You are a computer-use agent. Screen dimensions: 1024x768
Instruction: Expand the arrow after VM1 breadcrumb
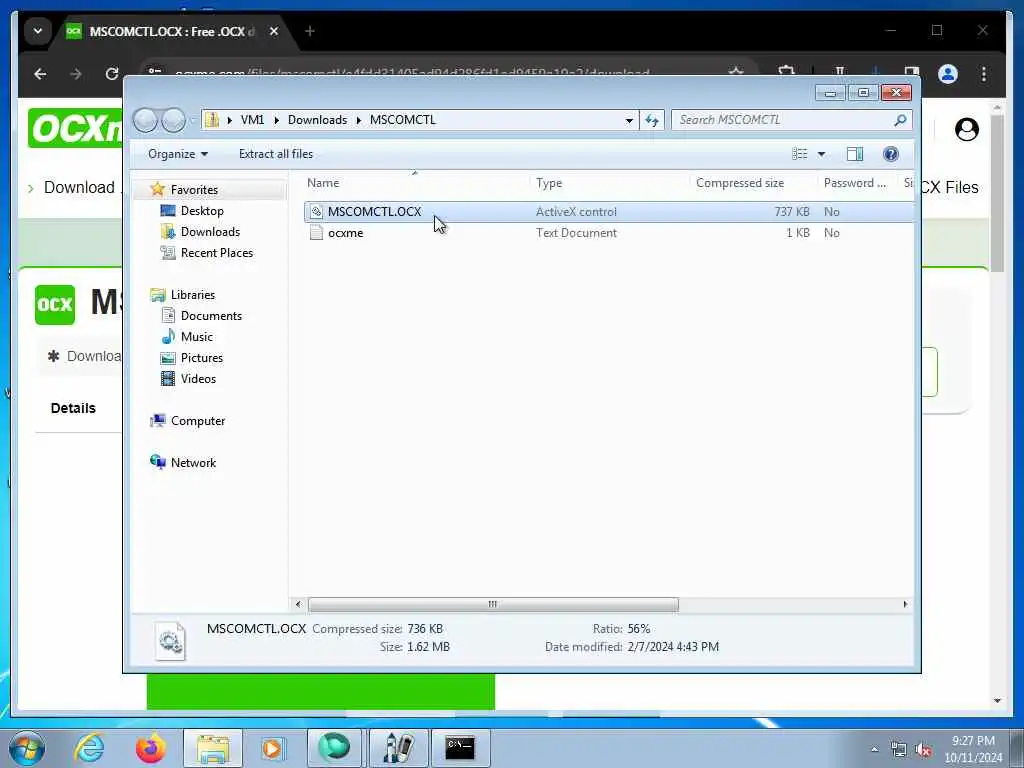tap(276, 120)
